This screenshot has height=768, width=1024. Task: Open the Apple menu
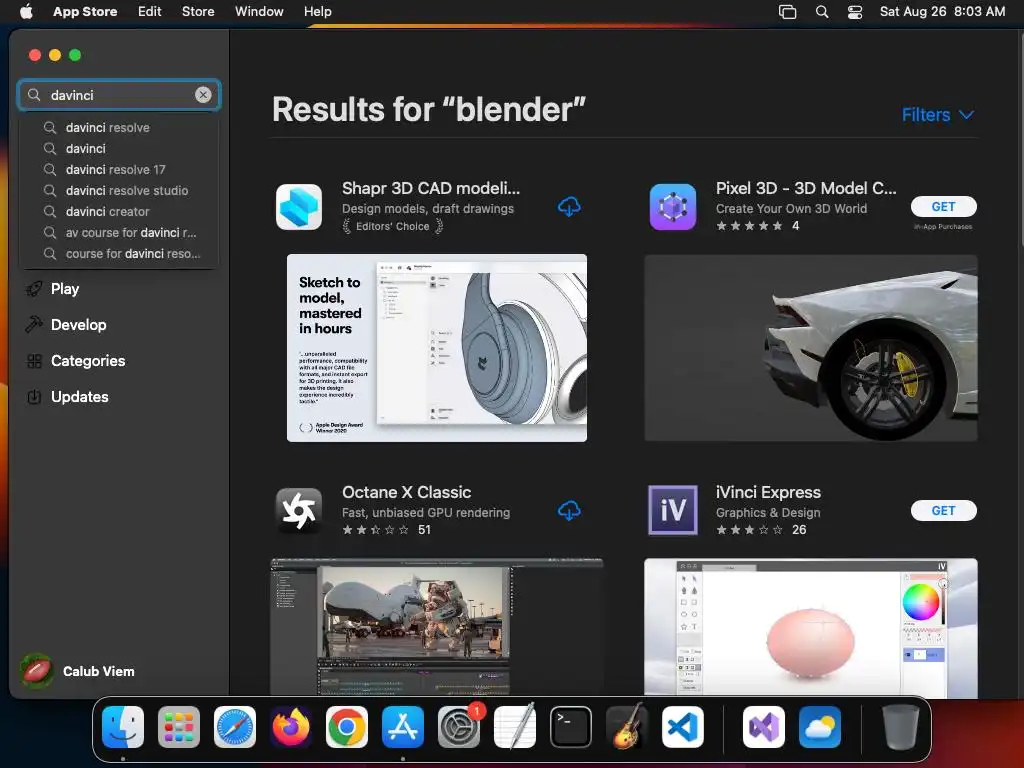coord(26,11)
